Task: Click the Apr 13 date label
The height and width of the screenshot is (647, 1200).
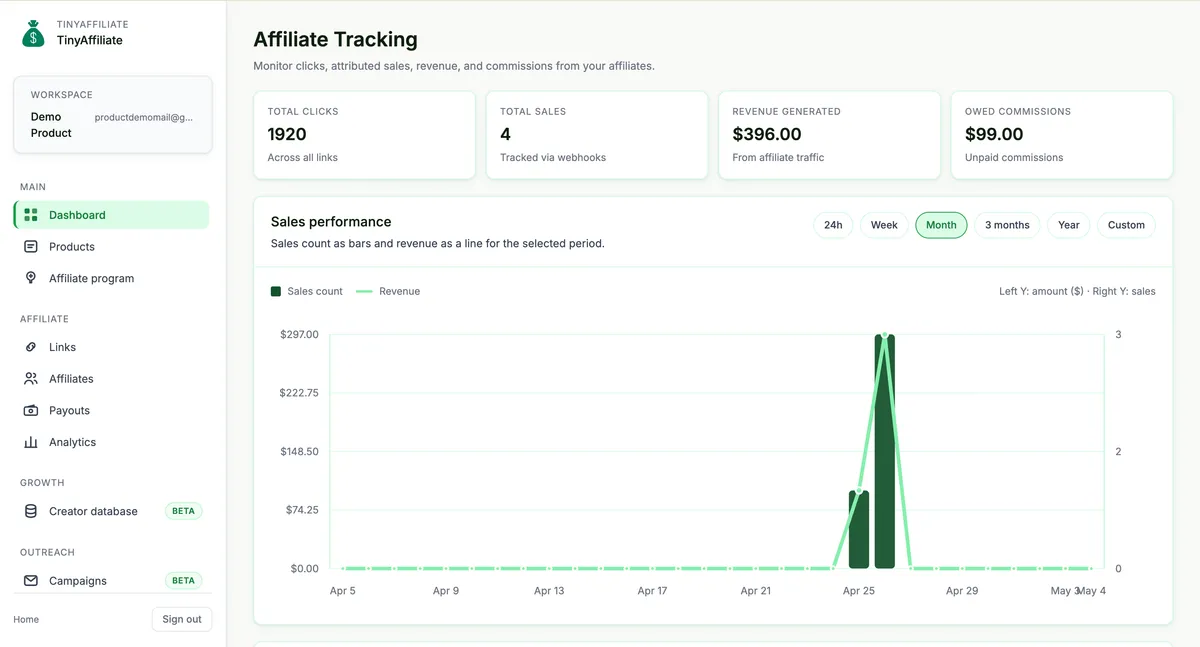Action: [549, 591]
